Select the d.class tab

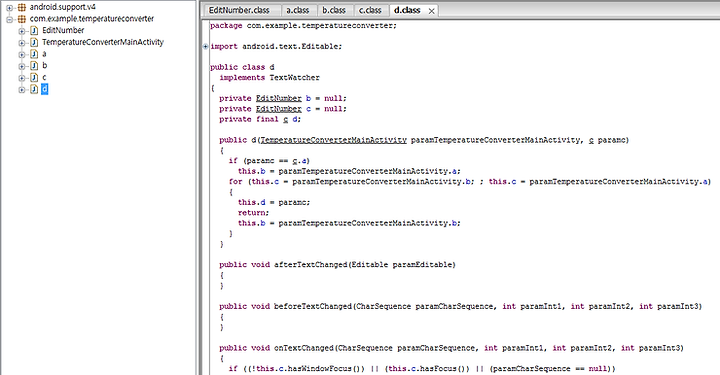407,10
